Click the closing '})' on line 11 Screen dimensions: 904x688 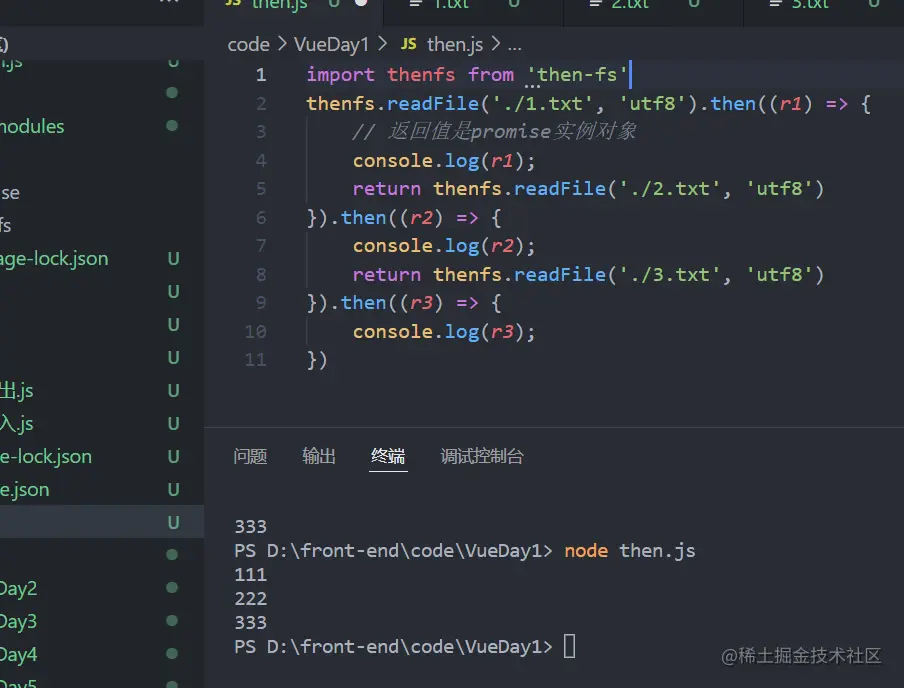[317, 360]
